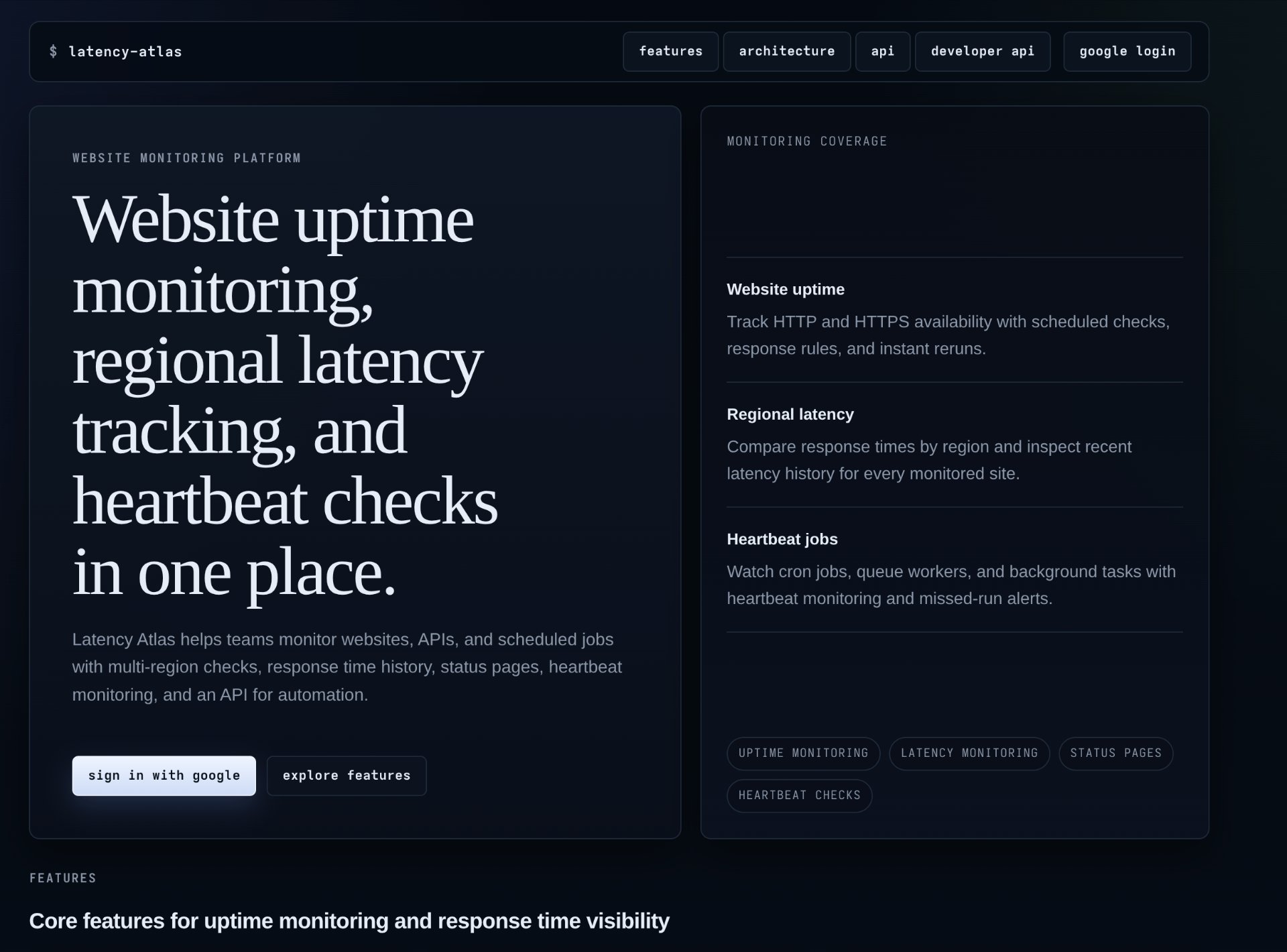Screen dimensions: 1287x952
Task: Select the LATENCY MONITORING tag pill
Action: pos(969,754)
